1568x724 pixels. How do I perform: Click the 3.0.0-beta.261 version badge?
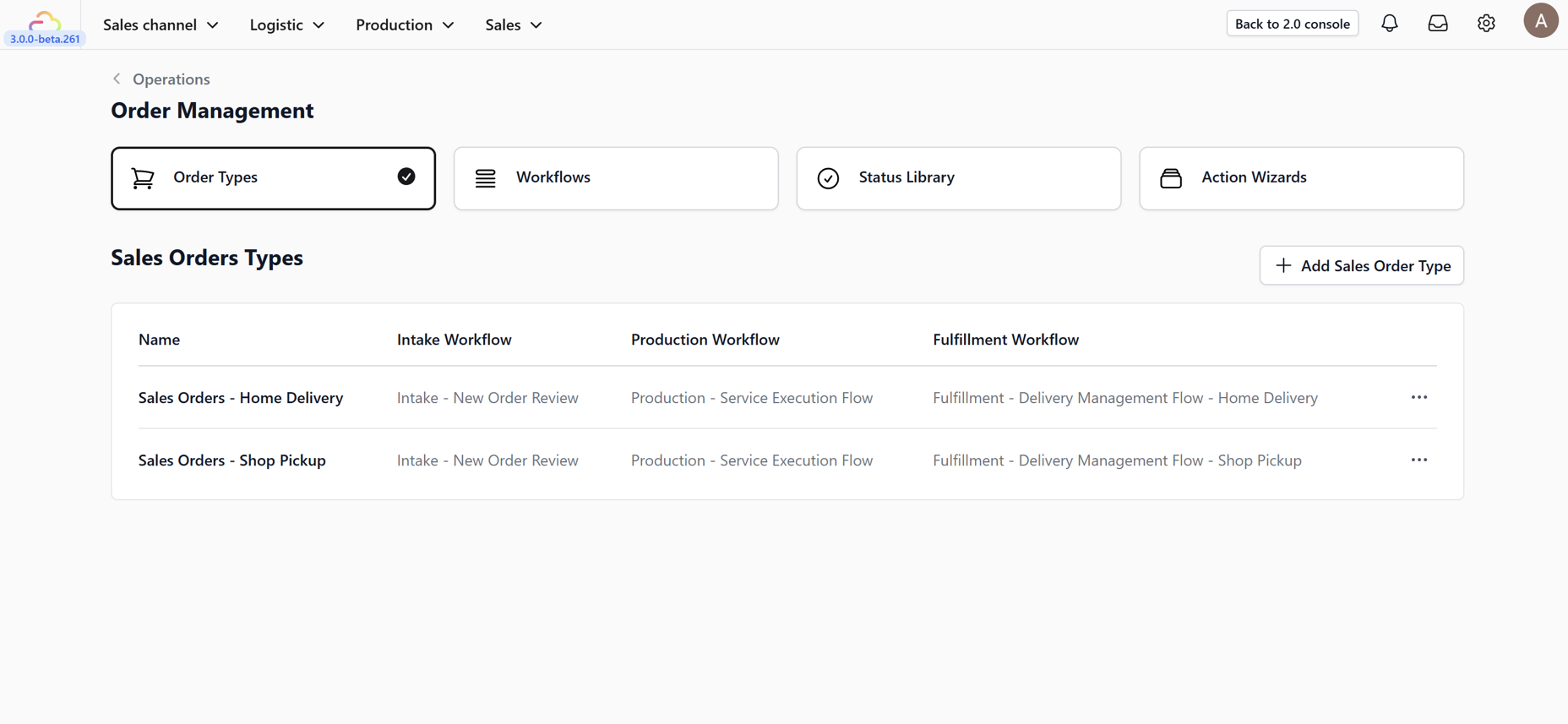pyautogui.click(x=45, y=39)
